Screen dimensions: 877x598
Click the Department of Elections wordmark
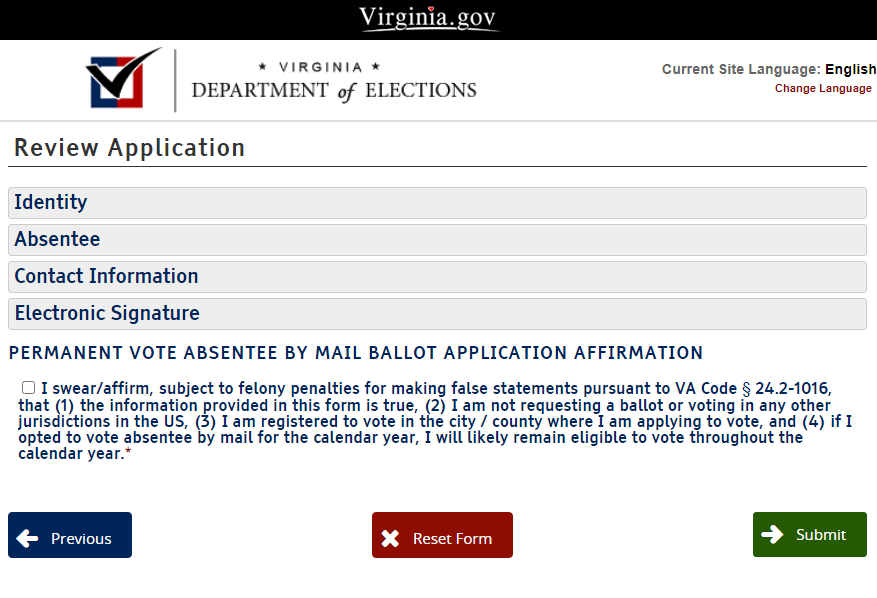[333, 82]
